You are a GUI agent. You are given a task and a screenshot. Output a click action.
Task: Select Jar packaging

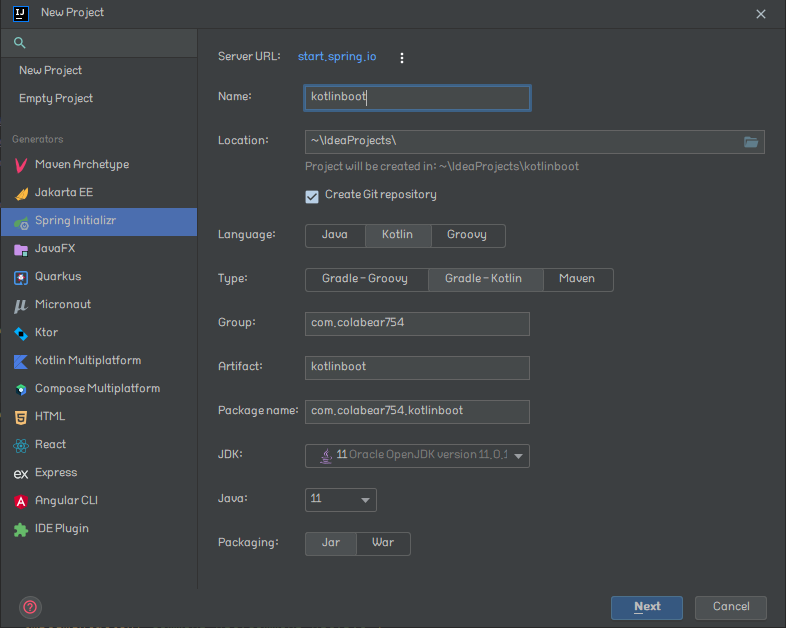[x=331, y=544]
